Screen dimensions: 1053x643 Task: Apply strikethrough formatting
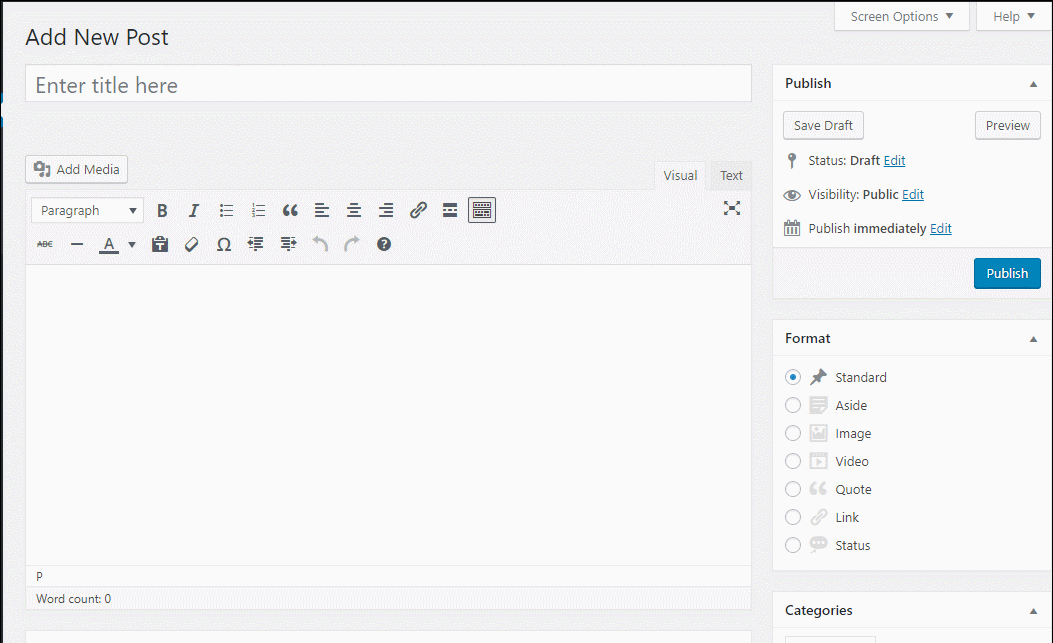point(45,244)
